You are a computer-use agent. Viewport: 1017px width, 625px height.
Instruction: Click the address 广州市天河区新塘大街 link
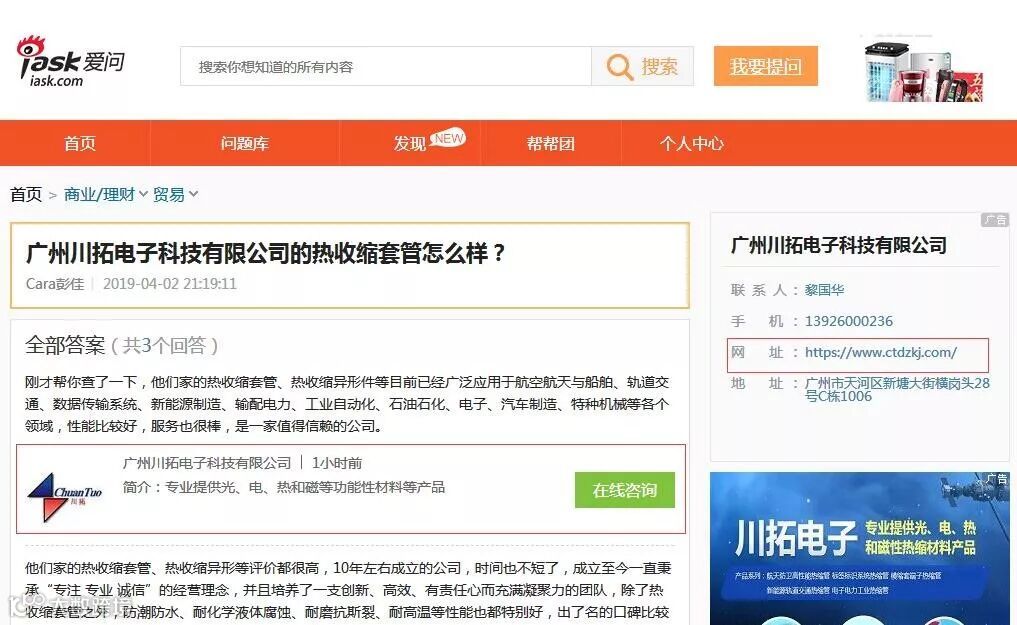897,390
